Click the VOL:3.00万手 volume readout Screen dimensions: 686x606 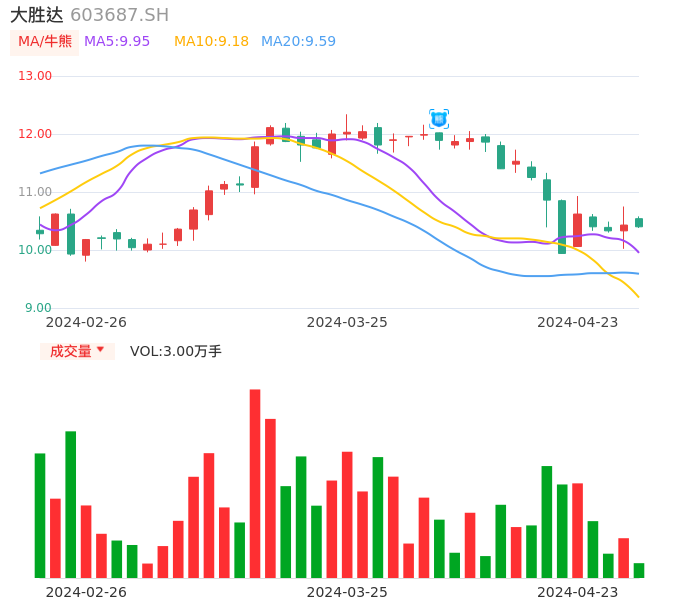pos(176,351)
